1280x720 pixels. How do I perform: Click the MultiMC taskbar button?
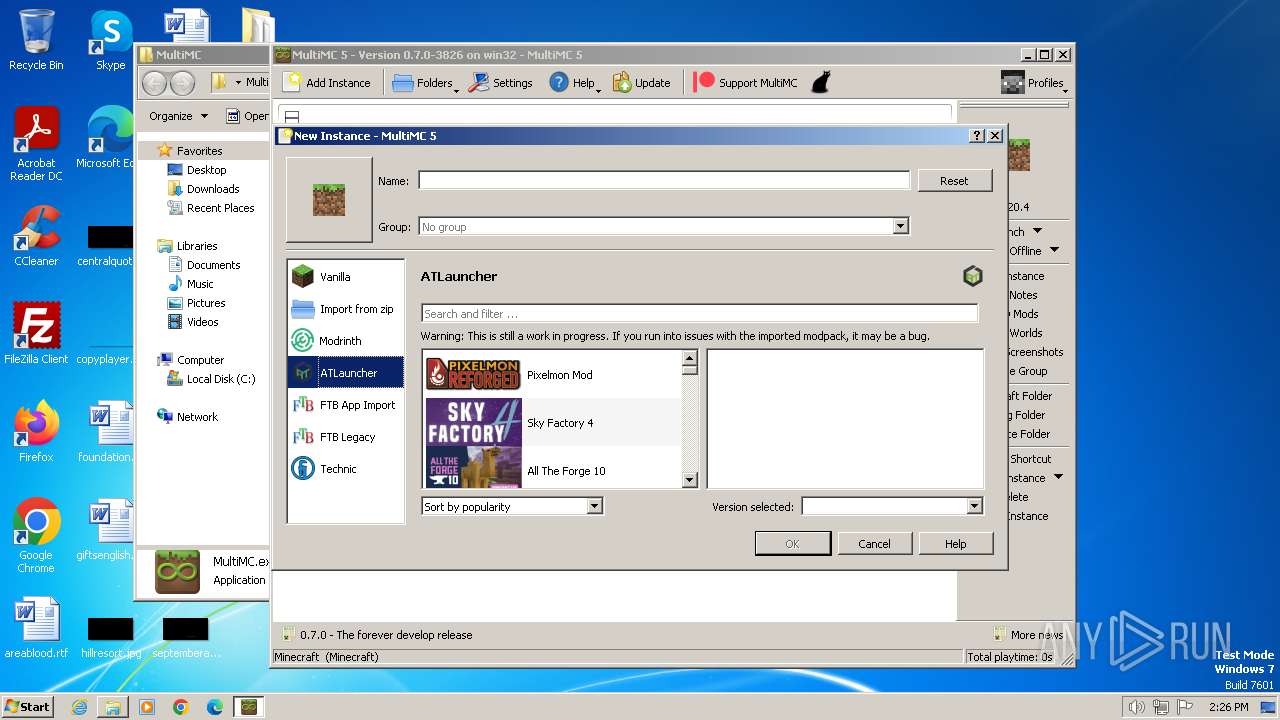pyautogui.click(x=249, y=707)
